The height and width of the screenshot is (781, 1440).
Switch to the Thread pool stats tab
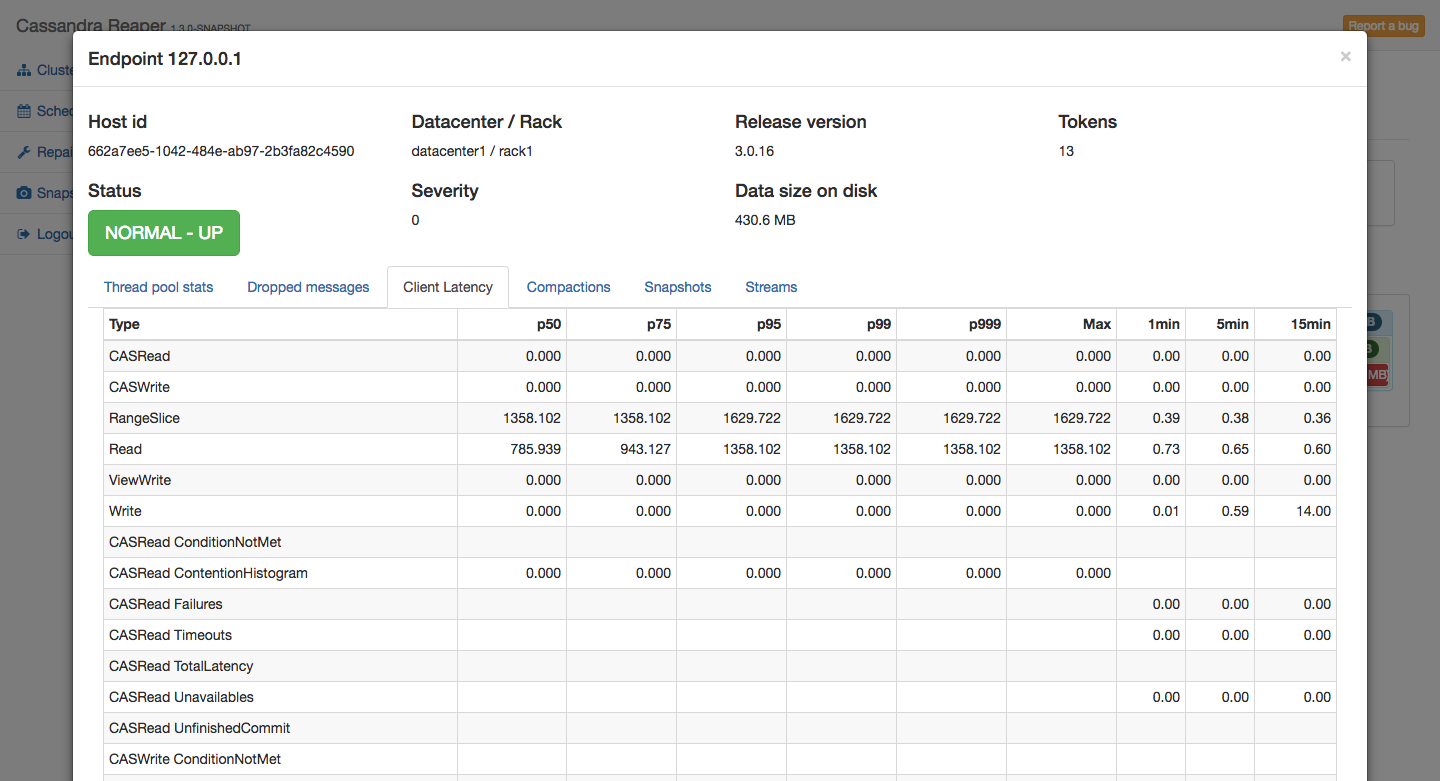tap(159, 287)
